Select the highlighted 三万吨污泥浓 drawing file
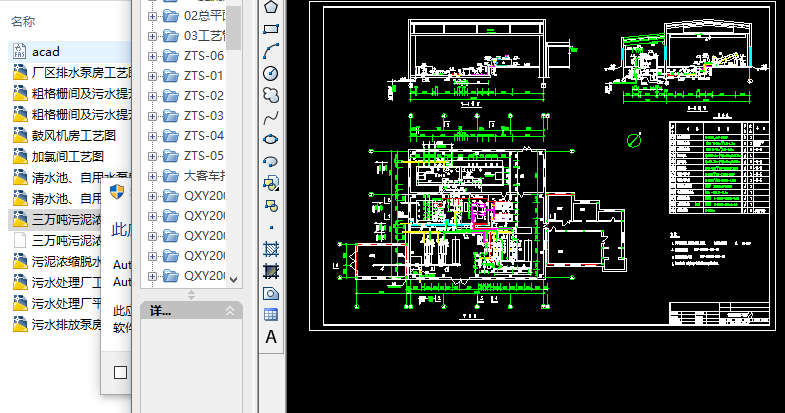This screenshot has height=413, width=785. (x=55, y=219)
